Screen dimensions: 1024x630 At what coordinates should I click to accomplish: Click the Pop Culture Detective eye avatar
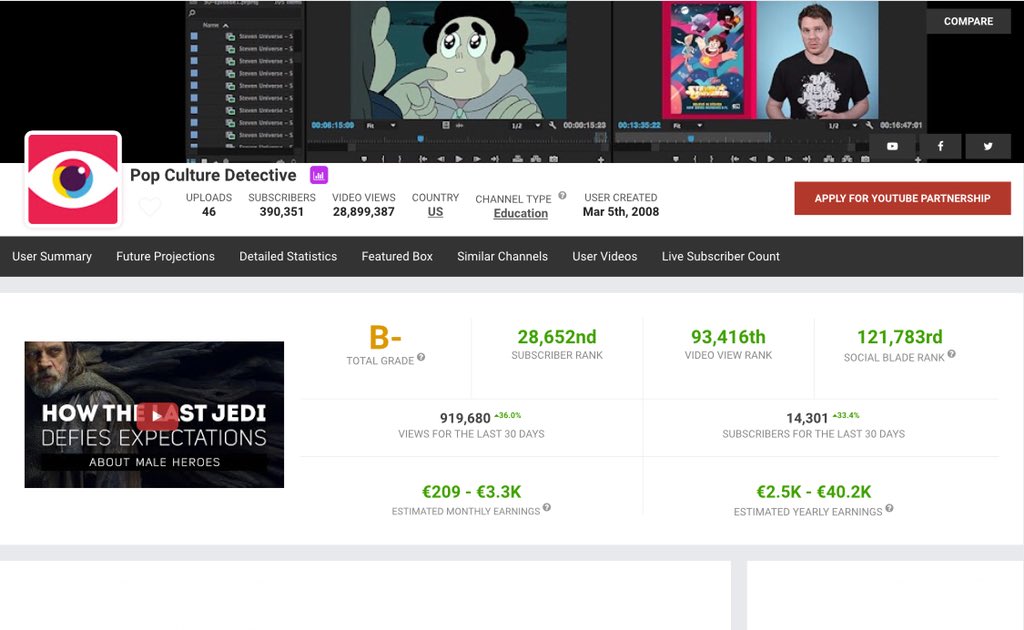73,180
